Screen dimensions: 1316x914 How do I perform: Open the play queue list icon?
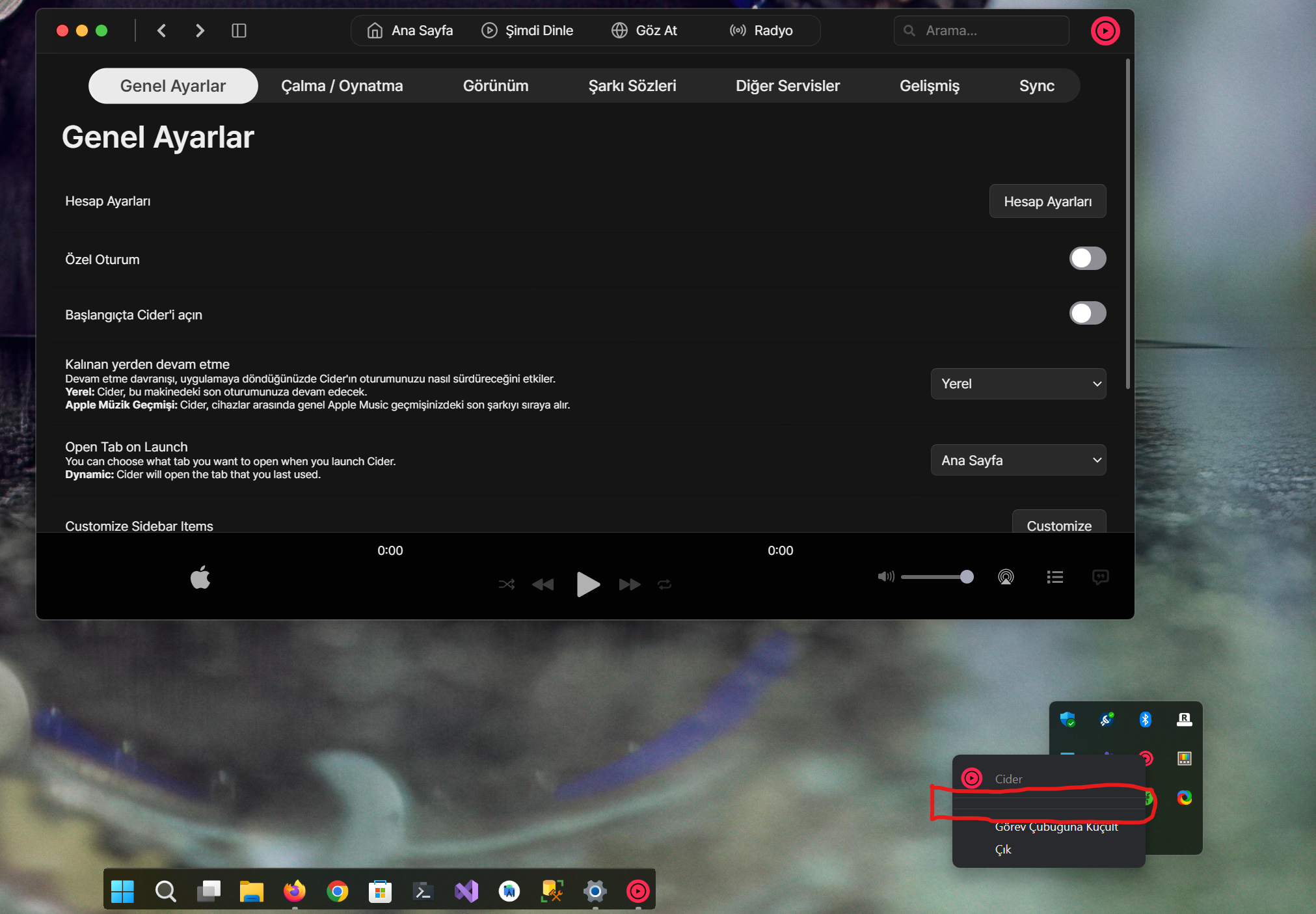pos(1054,577)
